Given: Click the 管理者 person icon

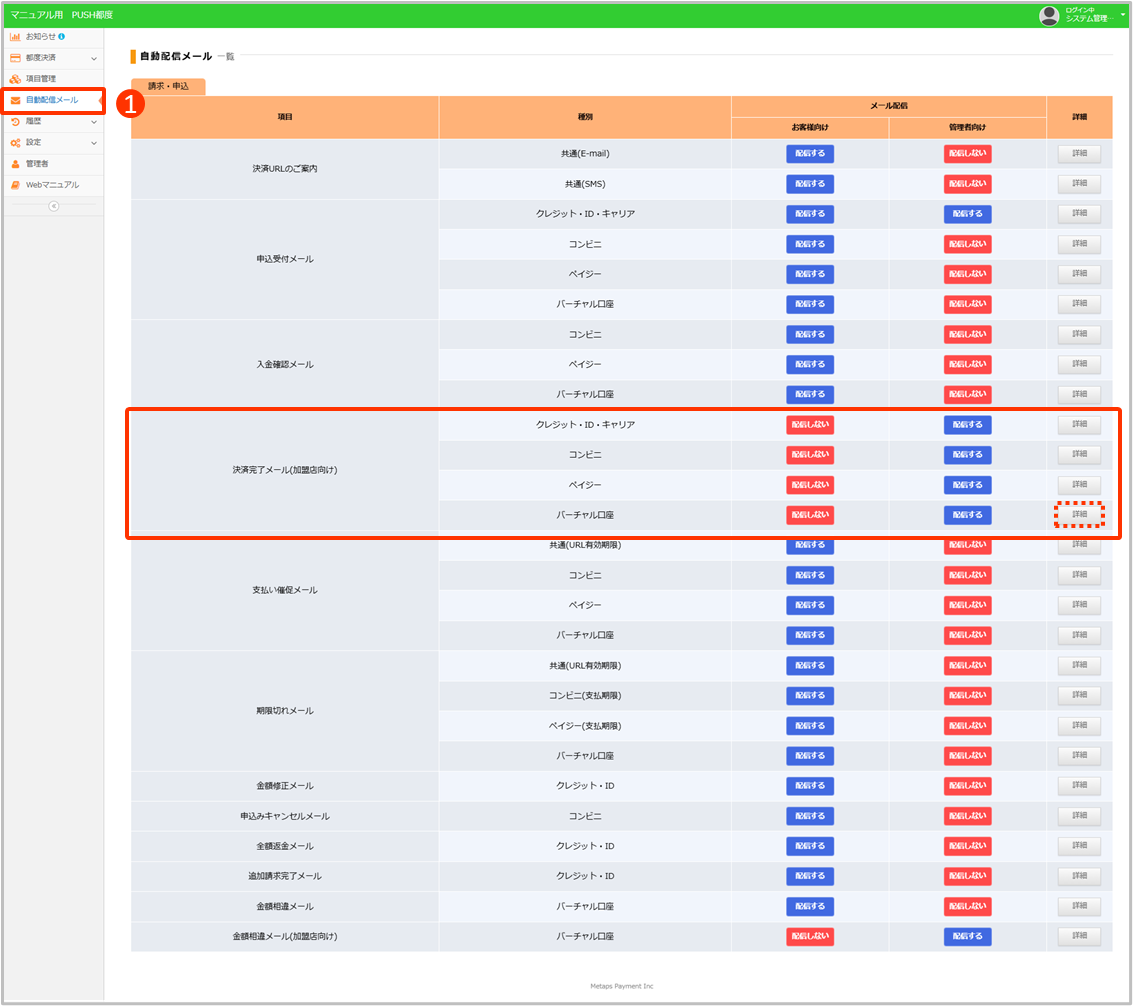Looking at the screenshot, I should [15, 164].
